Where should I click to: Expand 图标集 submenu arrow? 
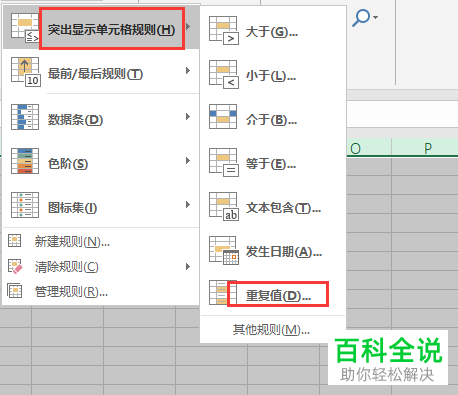[x=188, y=205]
